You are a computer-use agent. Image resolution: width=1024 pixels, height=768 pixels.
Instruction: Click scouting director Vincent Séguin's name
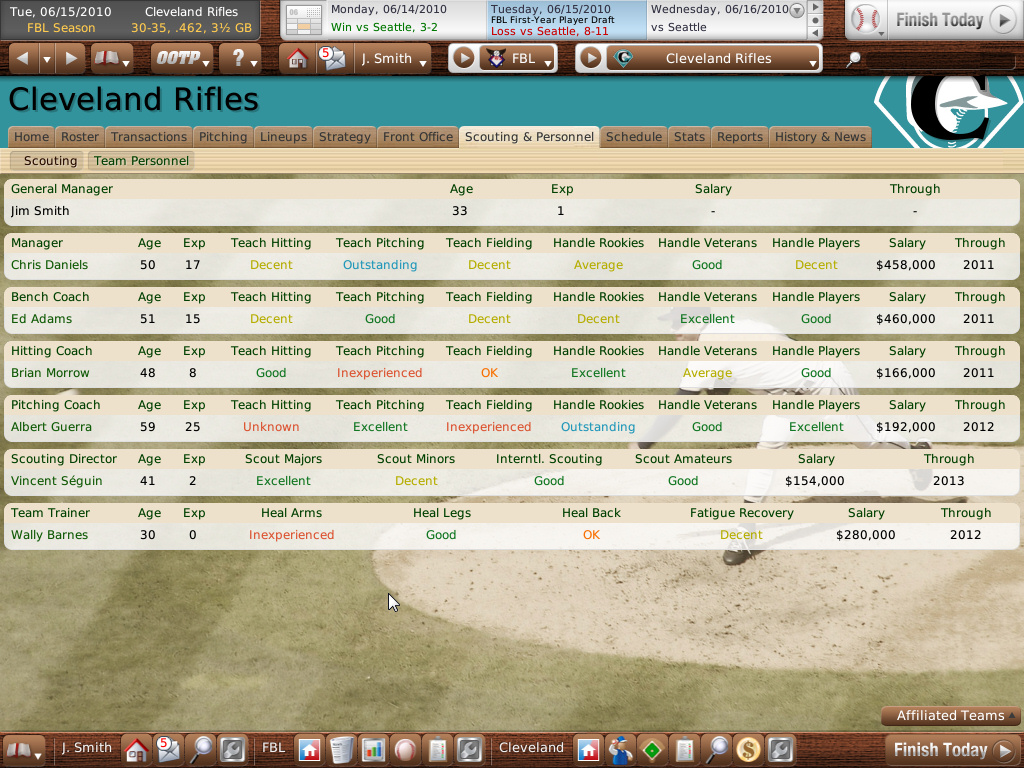tap(57, 481)
